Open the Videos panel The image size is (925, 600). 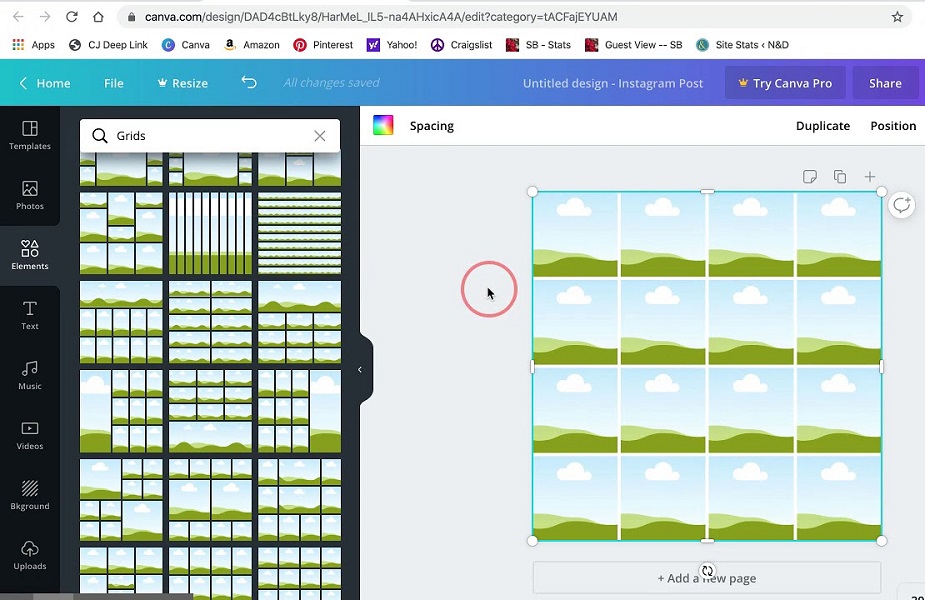30,435
